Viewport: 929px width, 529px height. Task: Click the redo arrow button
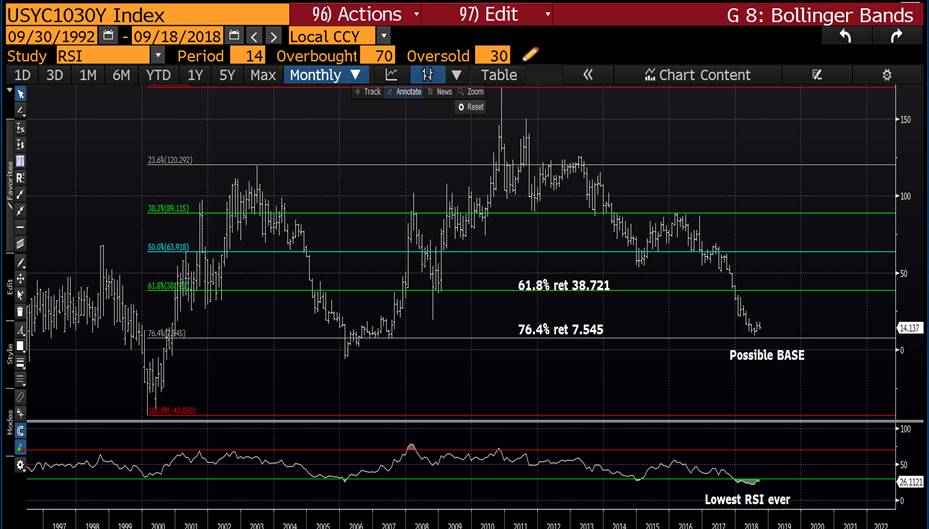[896, 36]
